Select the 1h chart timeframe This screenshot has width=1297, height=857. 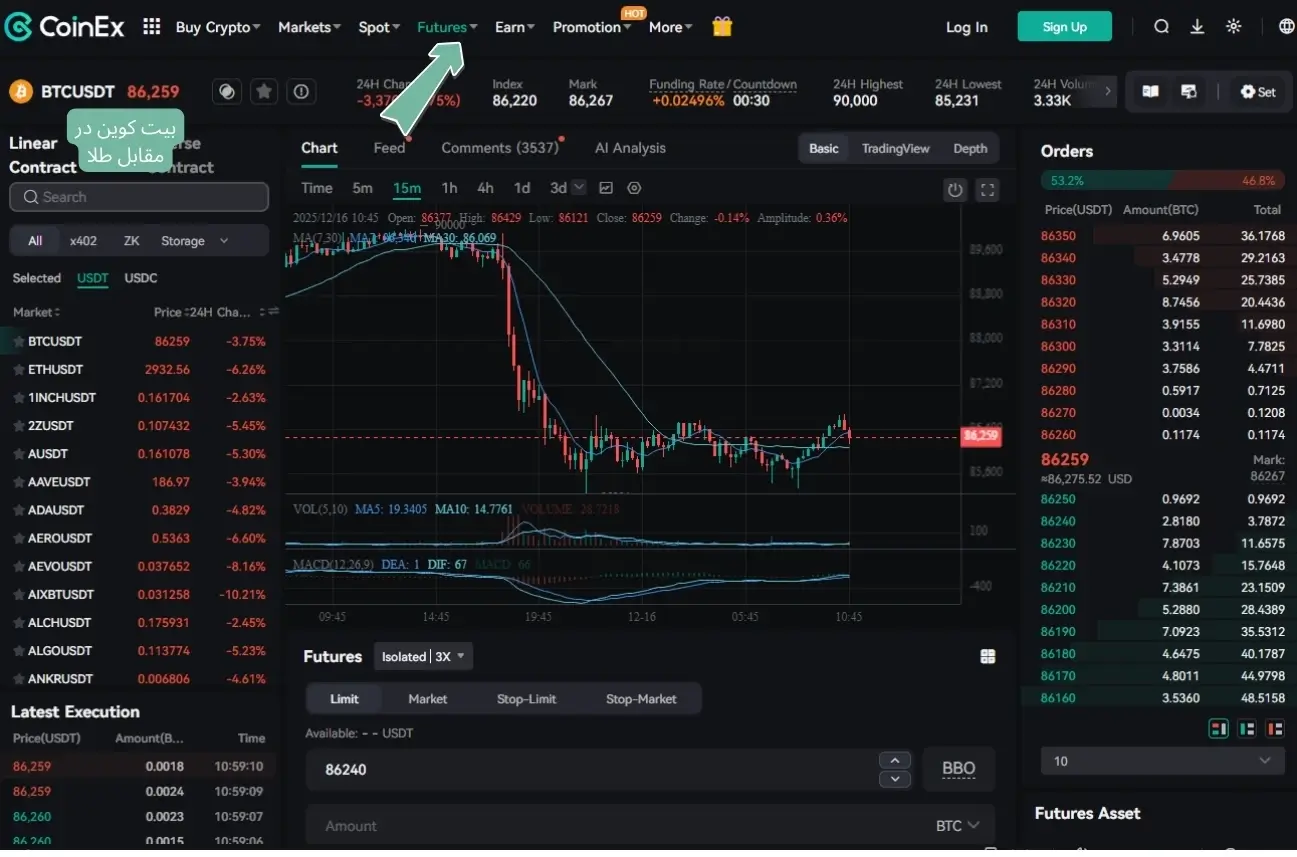pos(450,188)
